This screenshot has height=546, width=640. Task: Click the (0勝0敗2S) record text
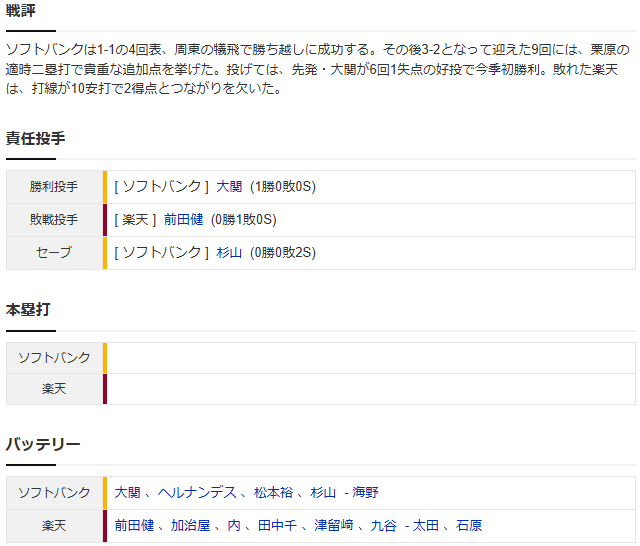[283, 253]
